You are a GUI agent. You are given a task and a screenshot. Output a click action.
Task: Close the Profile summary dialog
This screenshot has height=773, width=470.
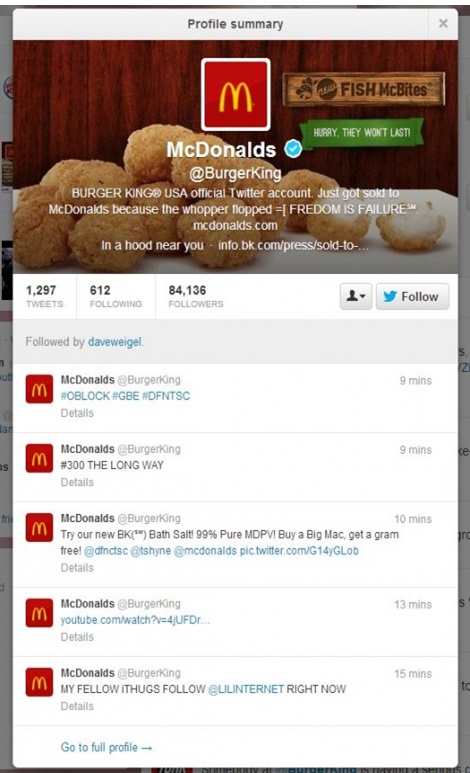[443, 23]
